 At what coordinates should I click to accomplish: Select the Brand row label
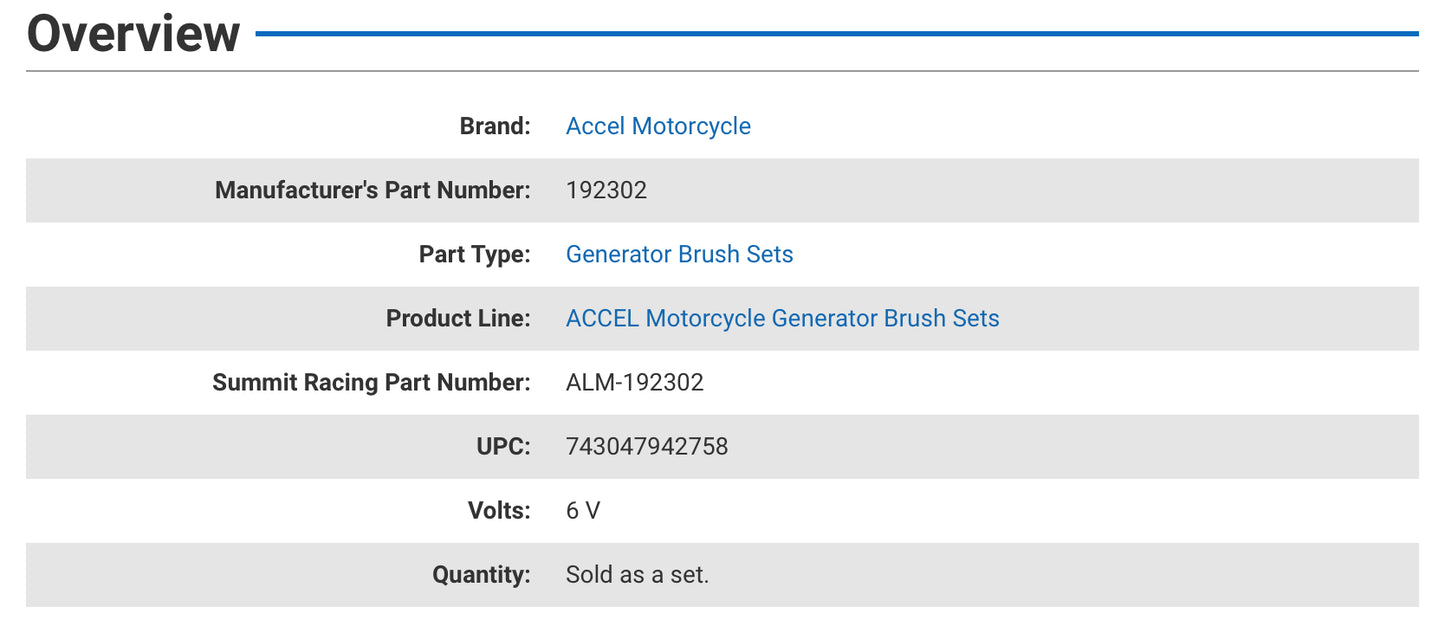pyautogui.click(x=495, y=126)
